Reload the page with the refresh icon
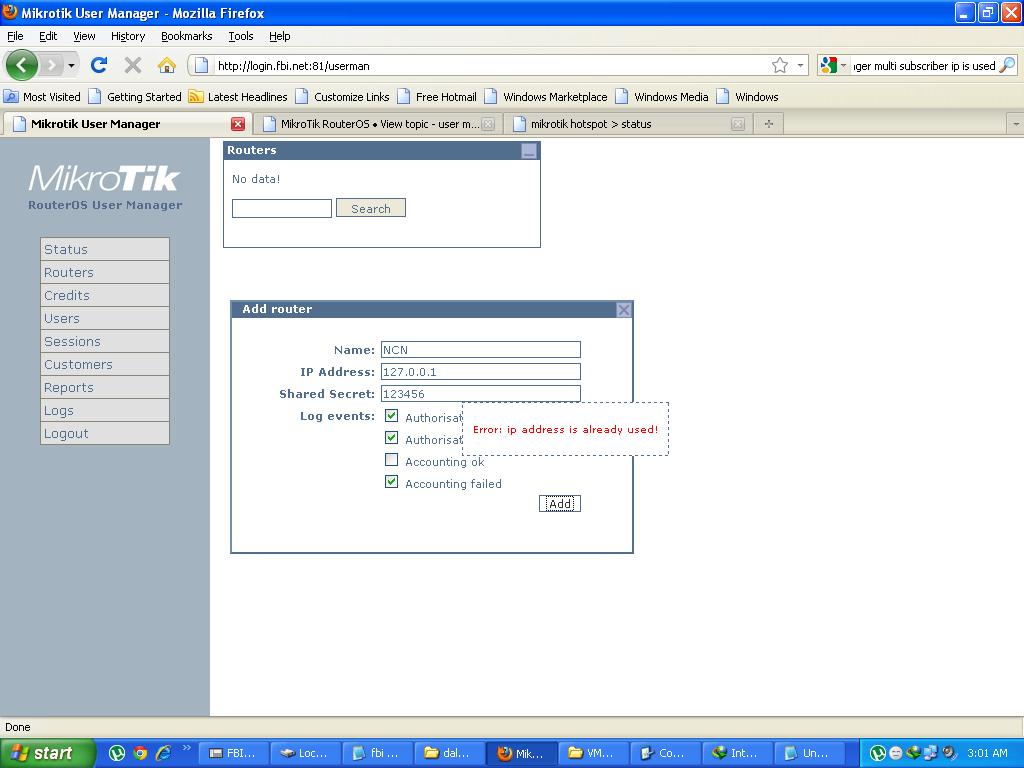Image resolution: width=1024 pixels, height=768 pixels. point(99,65)
